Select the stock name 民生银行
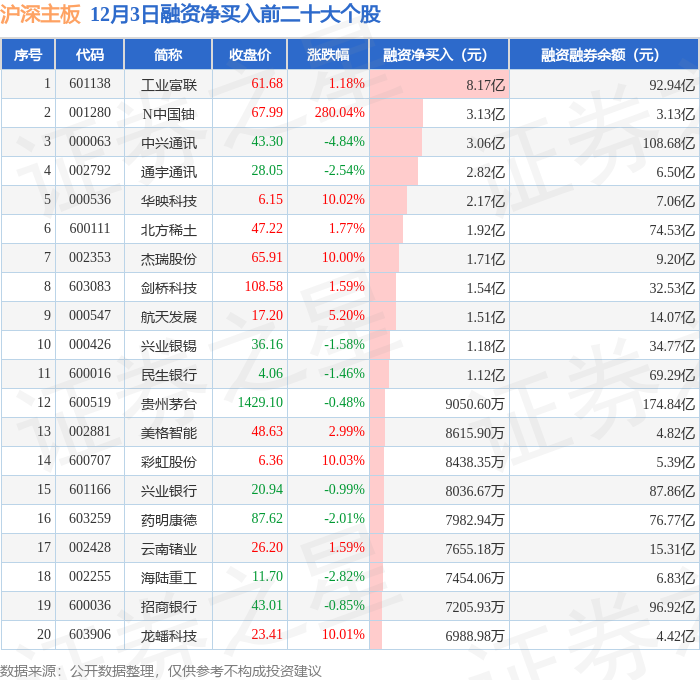Screen dimensions: 700x680 click(169, 375)
